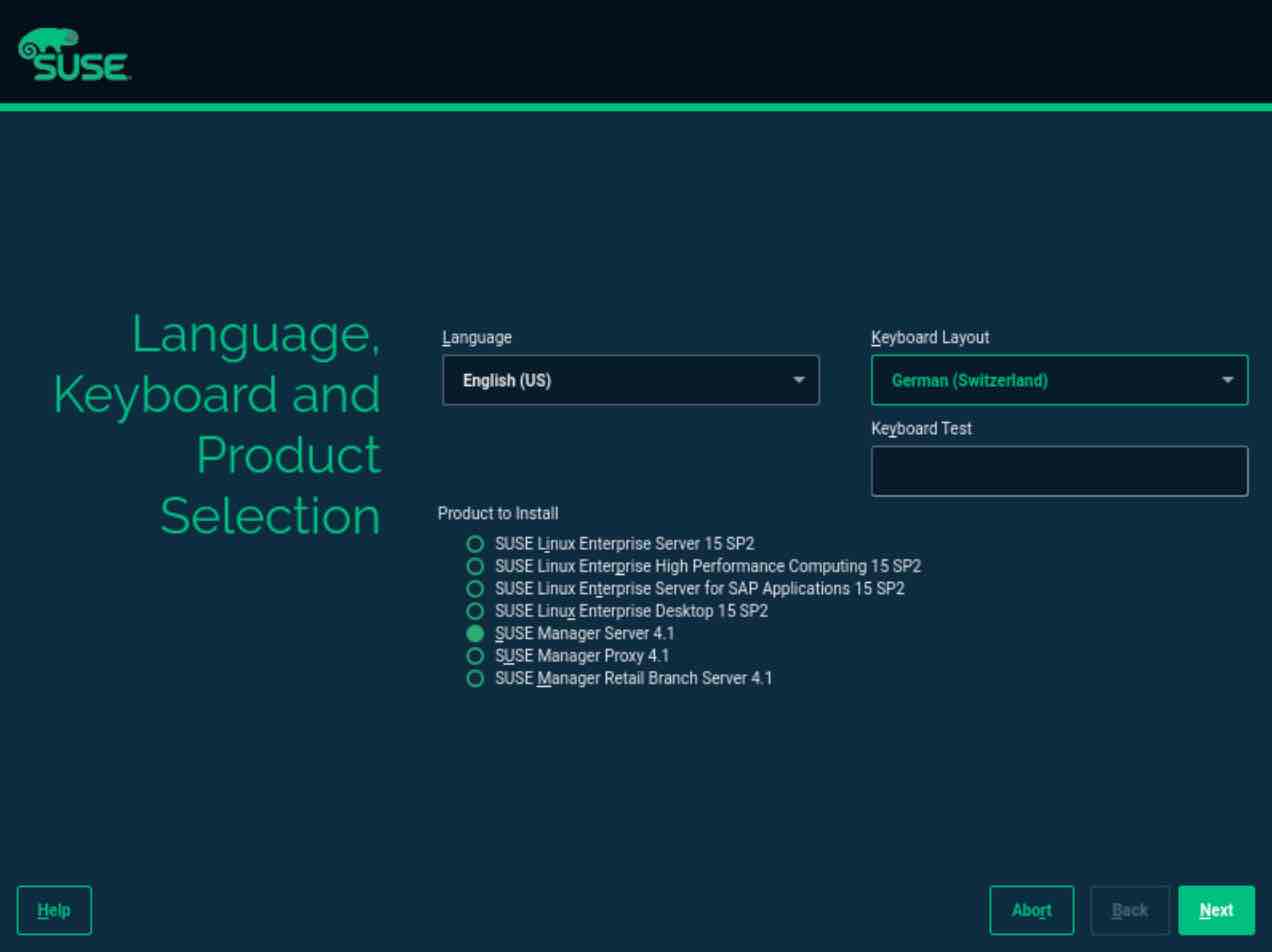Image resolution: width=1272 pixels, height=952 pixels.
Task: Click the Help button
Action: (x=54, y=910)
